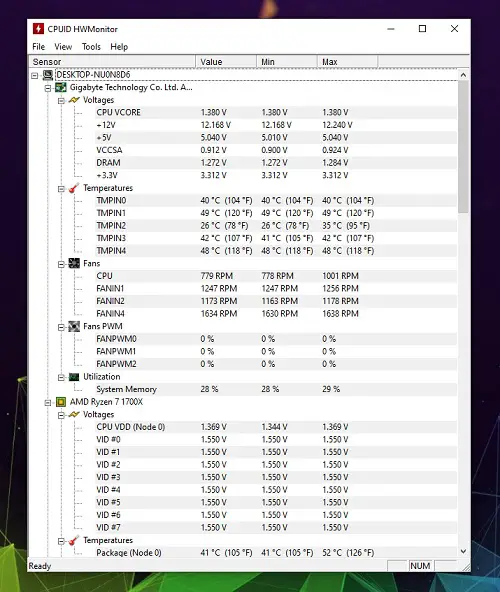This screenshot has width=500, height=592.
Task: Click the Ryzen Temperatures thermometer icon
Action: point(74,540)
